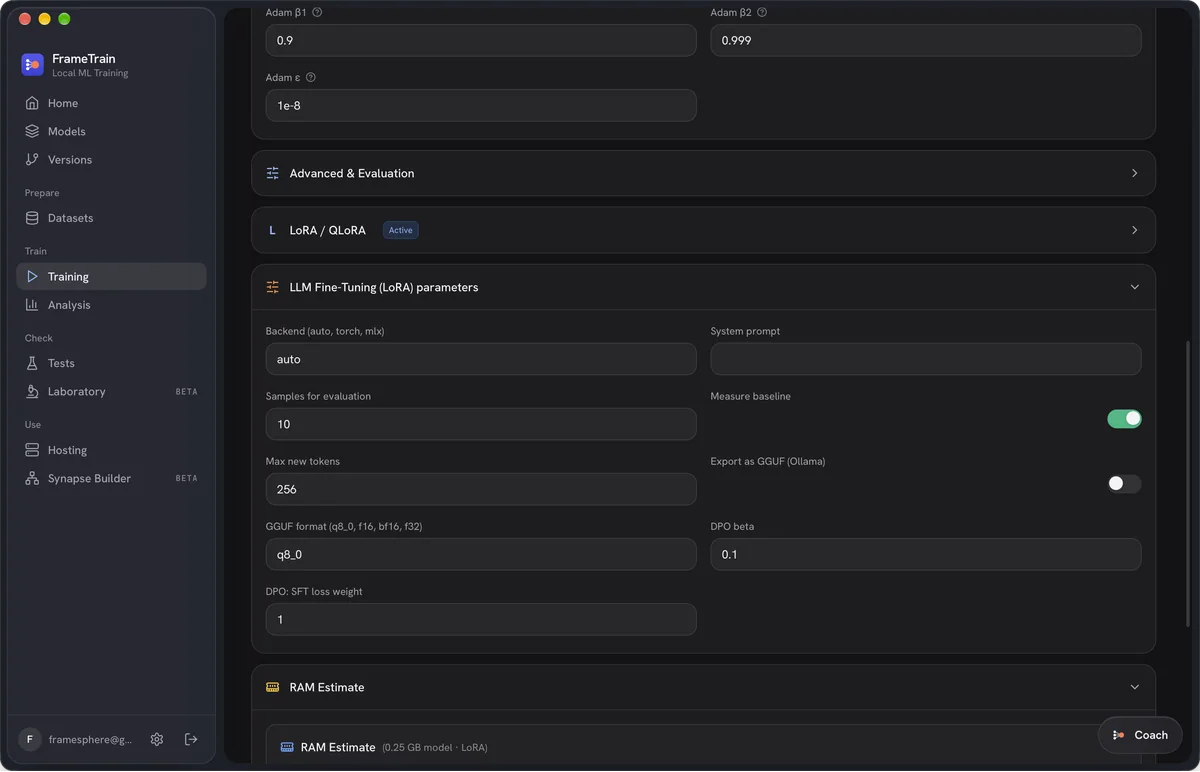Click the Adam β2 value field
The height and width of the screenshot is (772, 1200).
pos(926,40)
